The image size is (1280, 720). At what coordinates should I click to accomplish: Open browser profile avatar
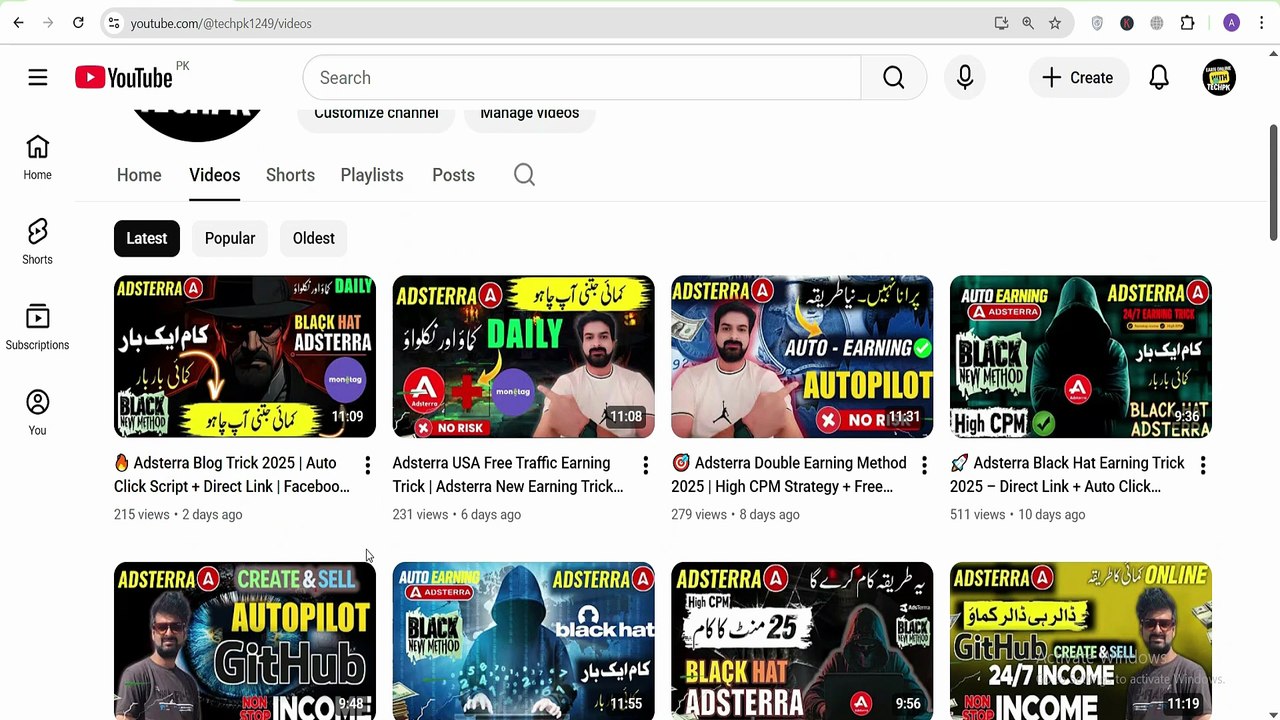tap(1231, 23)
